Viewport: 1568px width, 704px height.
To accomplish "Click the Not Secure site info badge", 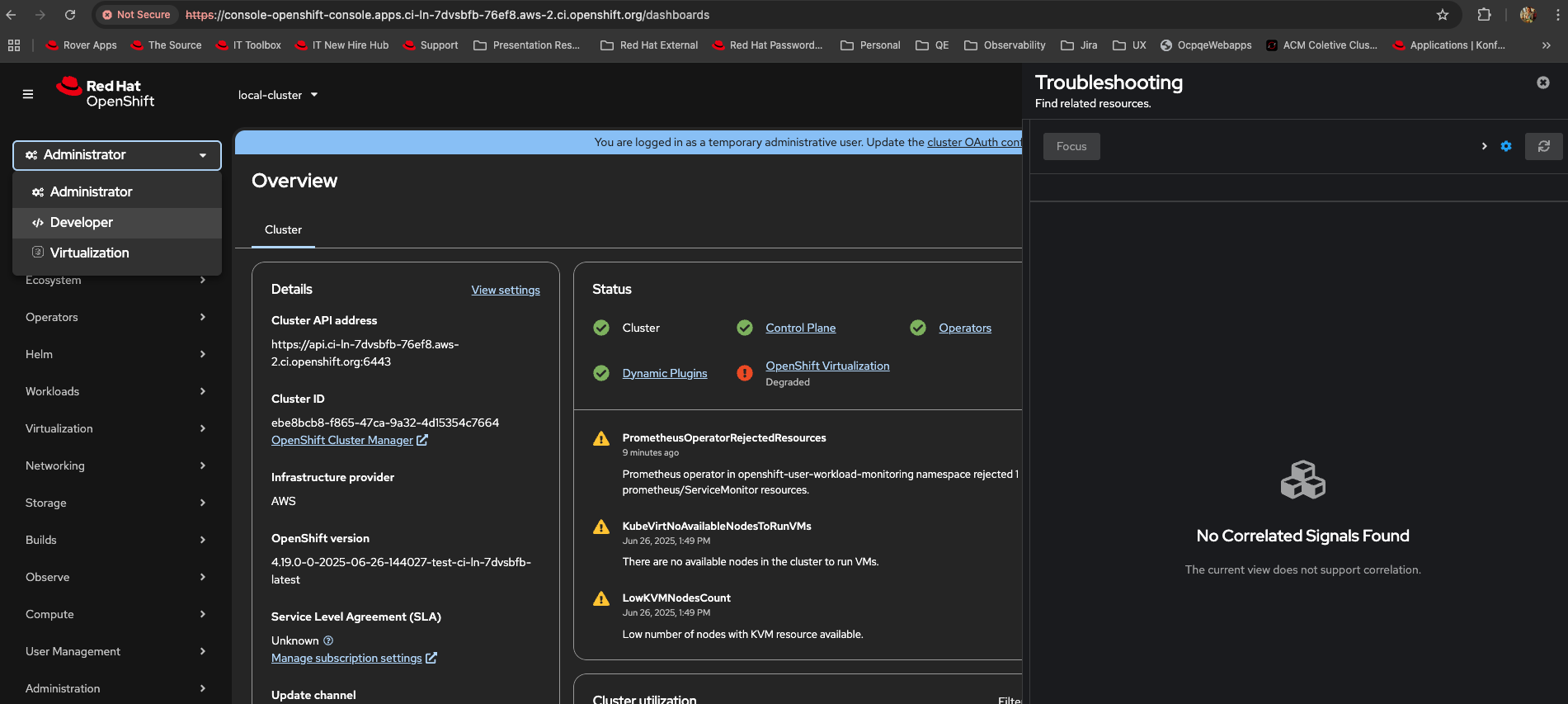I will [x=136, y=15].
